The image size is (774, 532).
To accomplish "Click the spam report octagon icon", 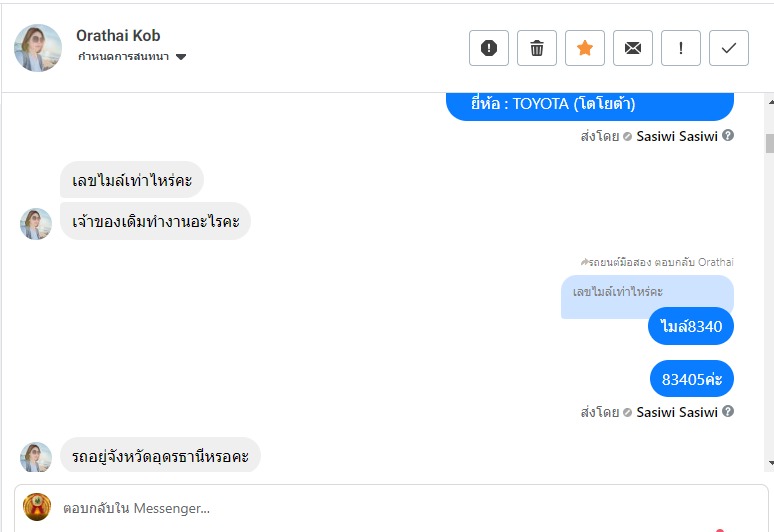I will coord(489,48).
